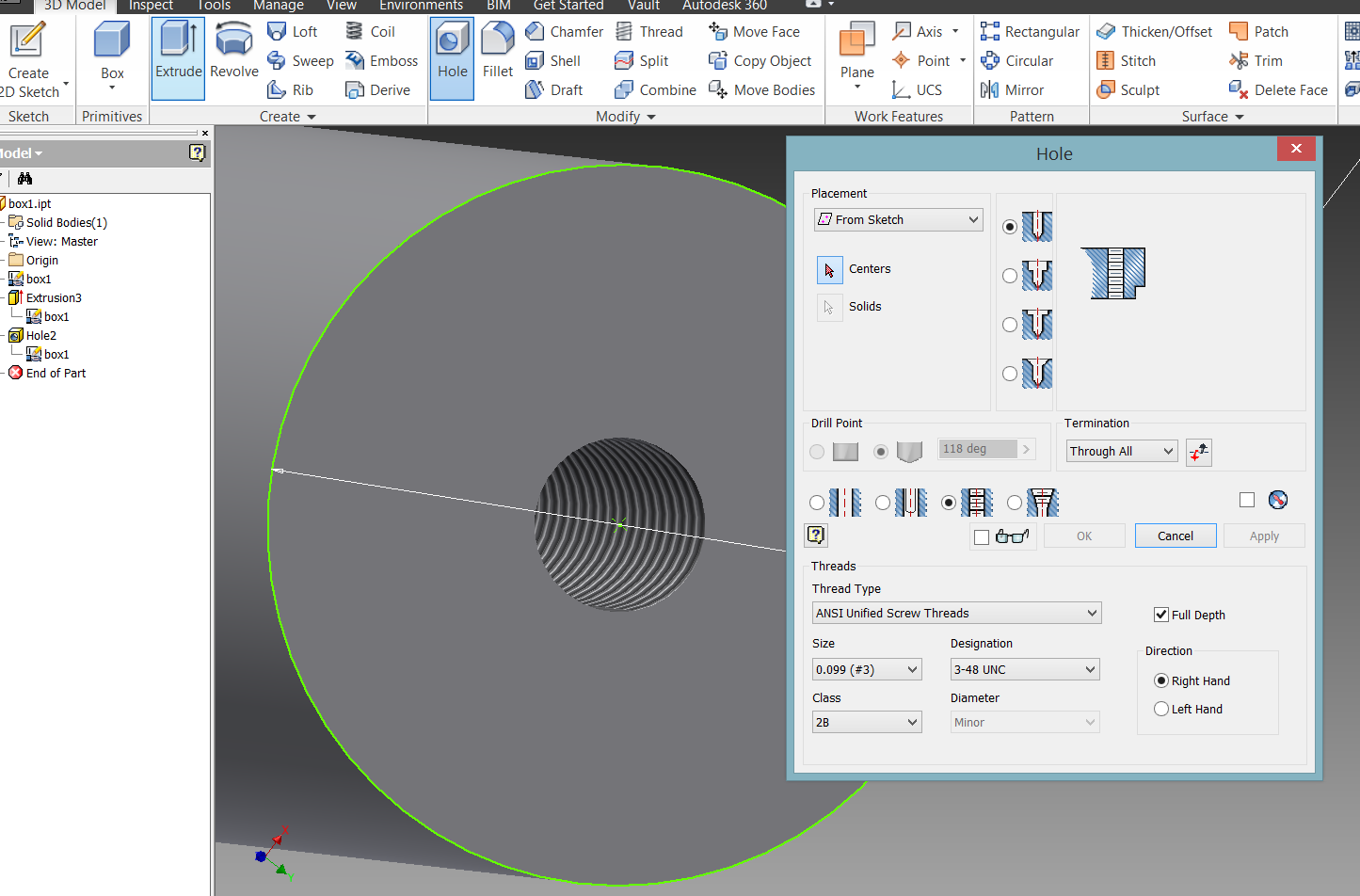The image size is (1360, 896).
Task: Choose the Chamfer tool
Action: (x=564, y=31)
